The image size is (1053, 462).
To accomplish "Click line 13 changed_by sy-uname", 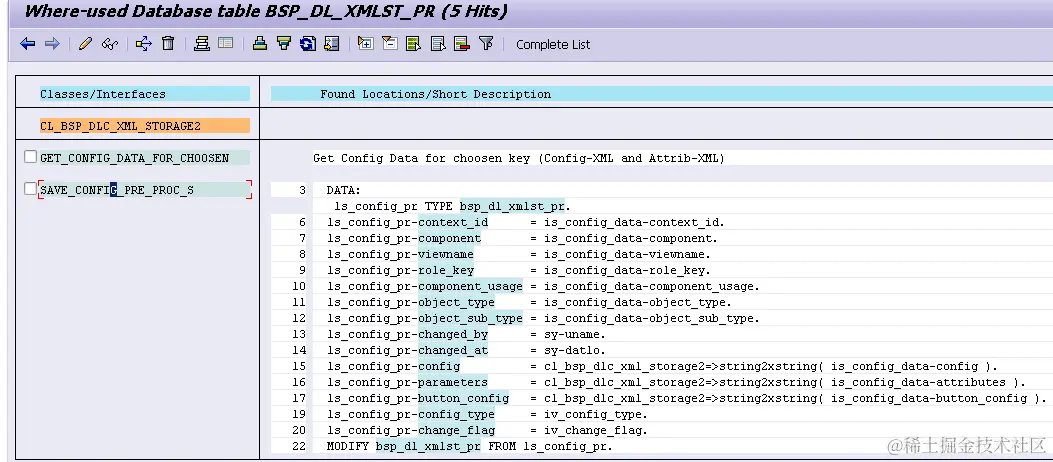I will [x=467, y=334].
